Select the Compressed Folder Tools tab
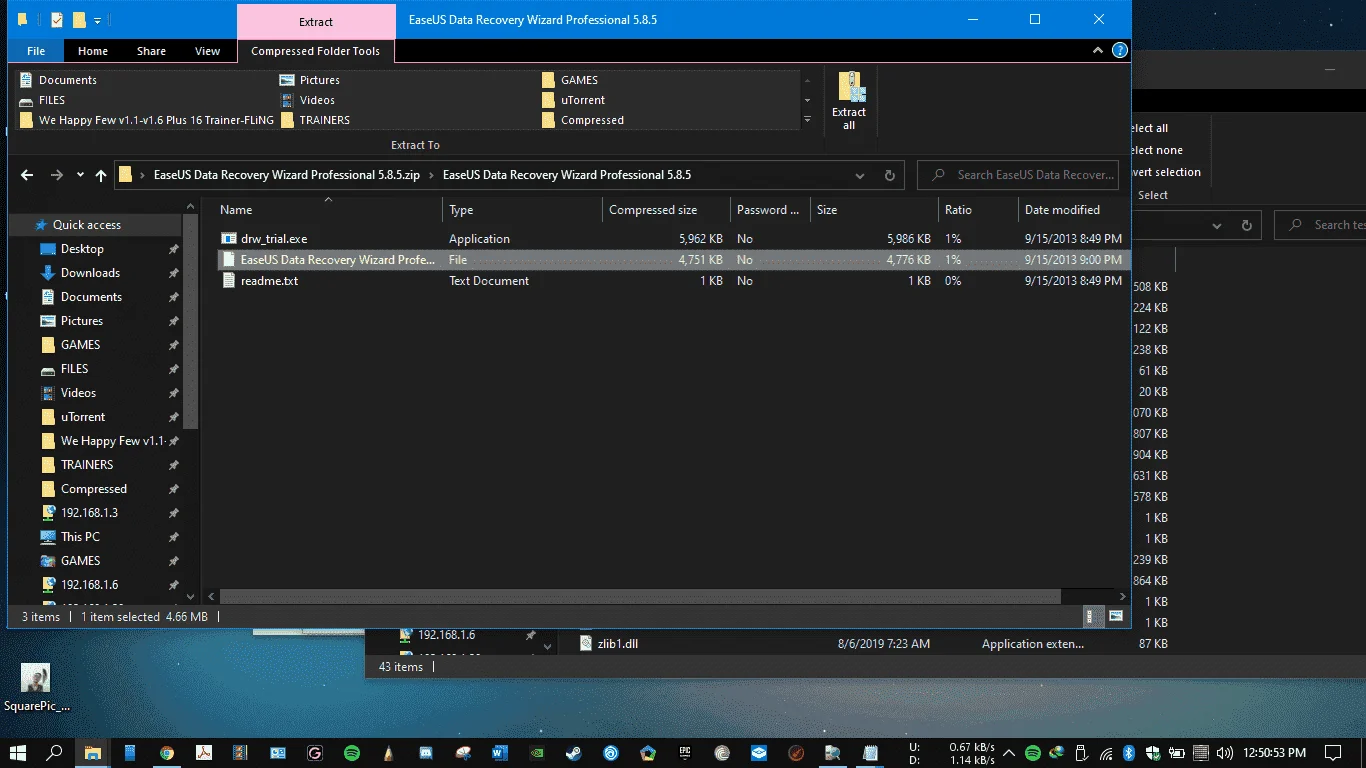This screenshot has width=1366, height=768. [315, 51]
